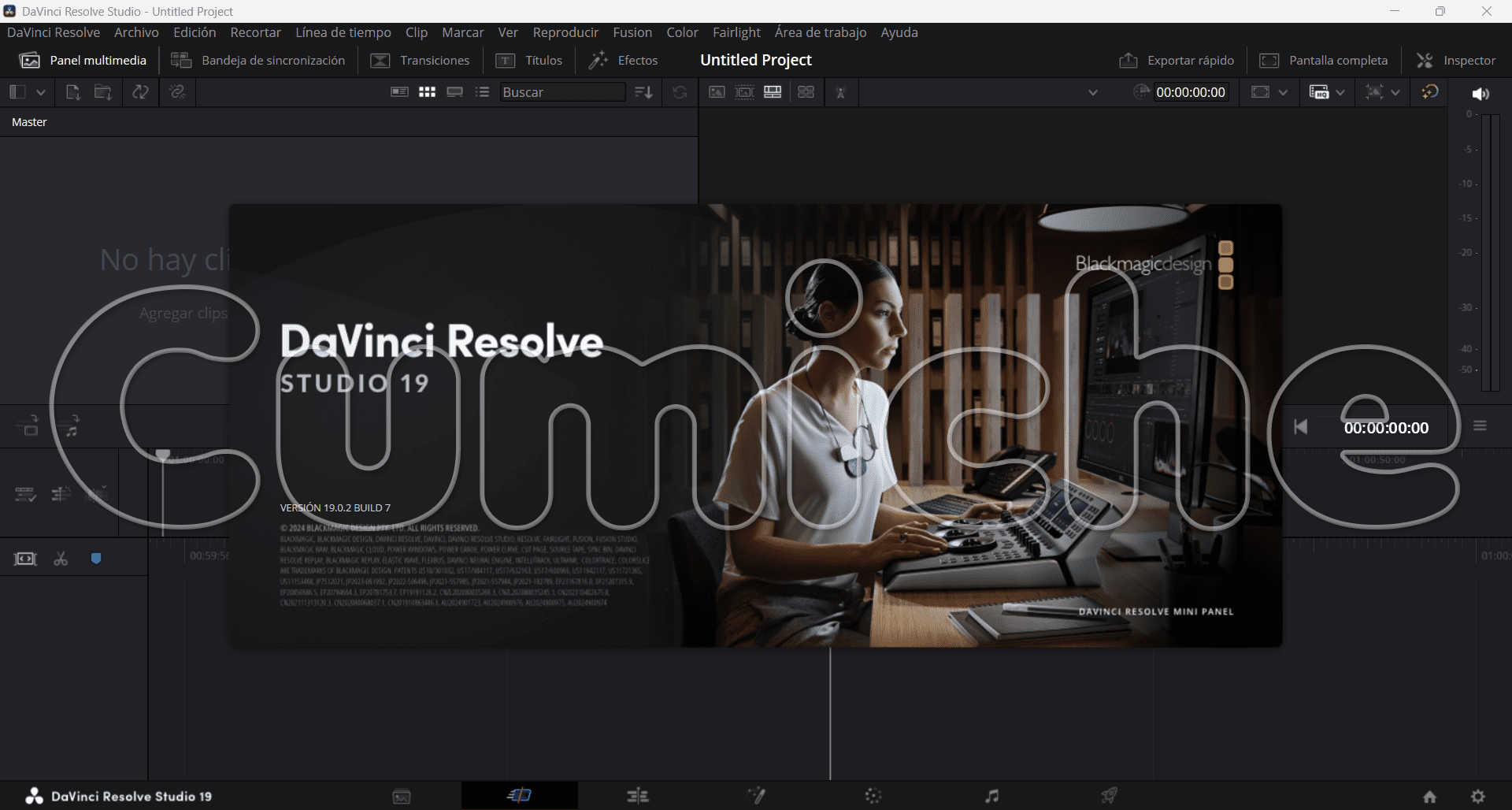Open the HQ proxy dropdown arrow

point(1340,92)
